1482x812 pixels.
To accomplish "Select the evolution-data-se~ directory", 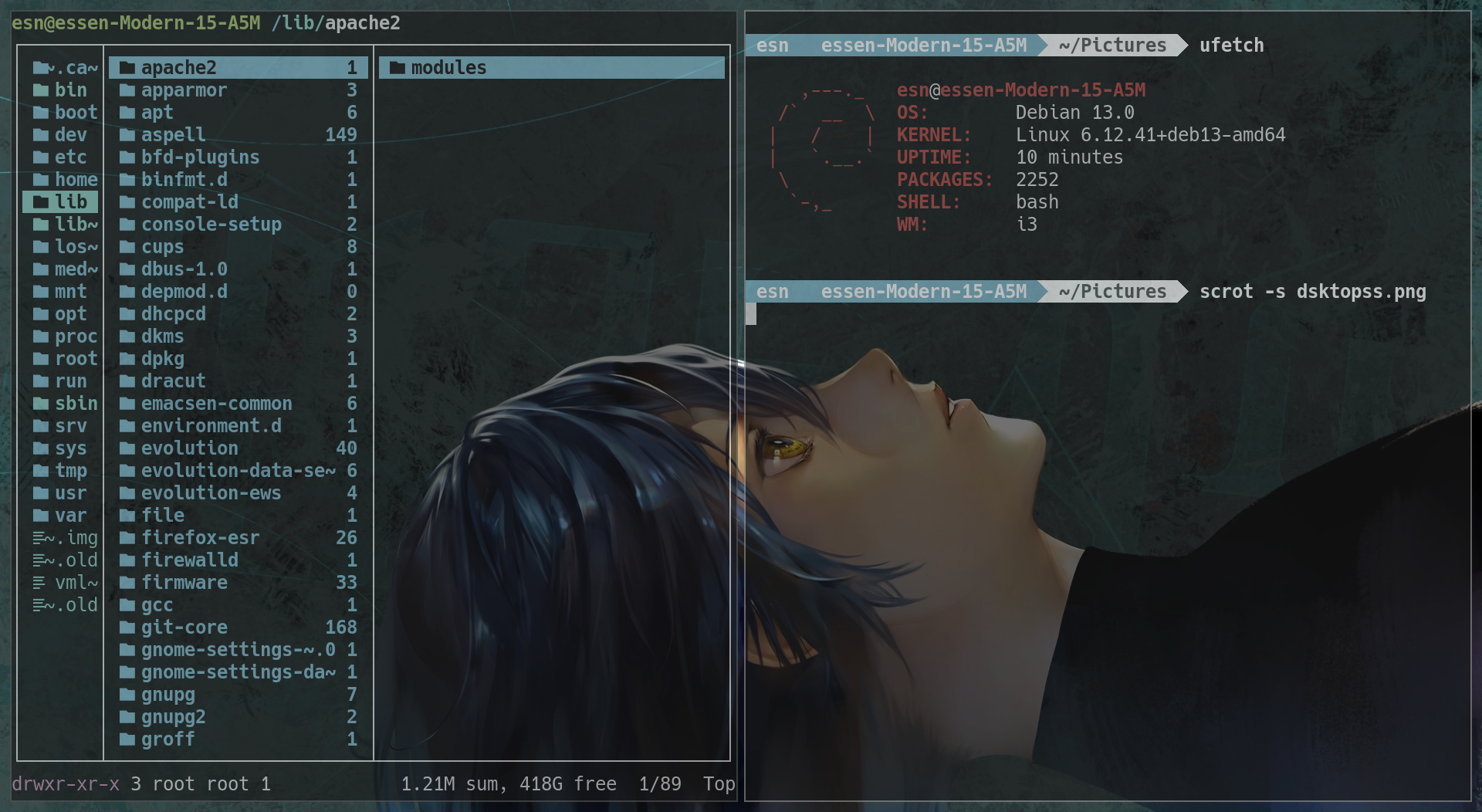I will (239, 471).
